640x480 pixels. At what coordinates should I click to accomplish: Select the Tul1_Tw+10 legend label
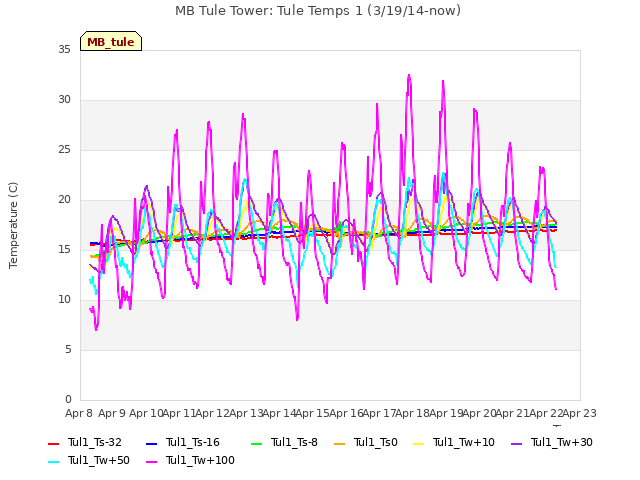point(464,442)
